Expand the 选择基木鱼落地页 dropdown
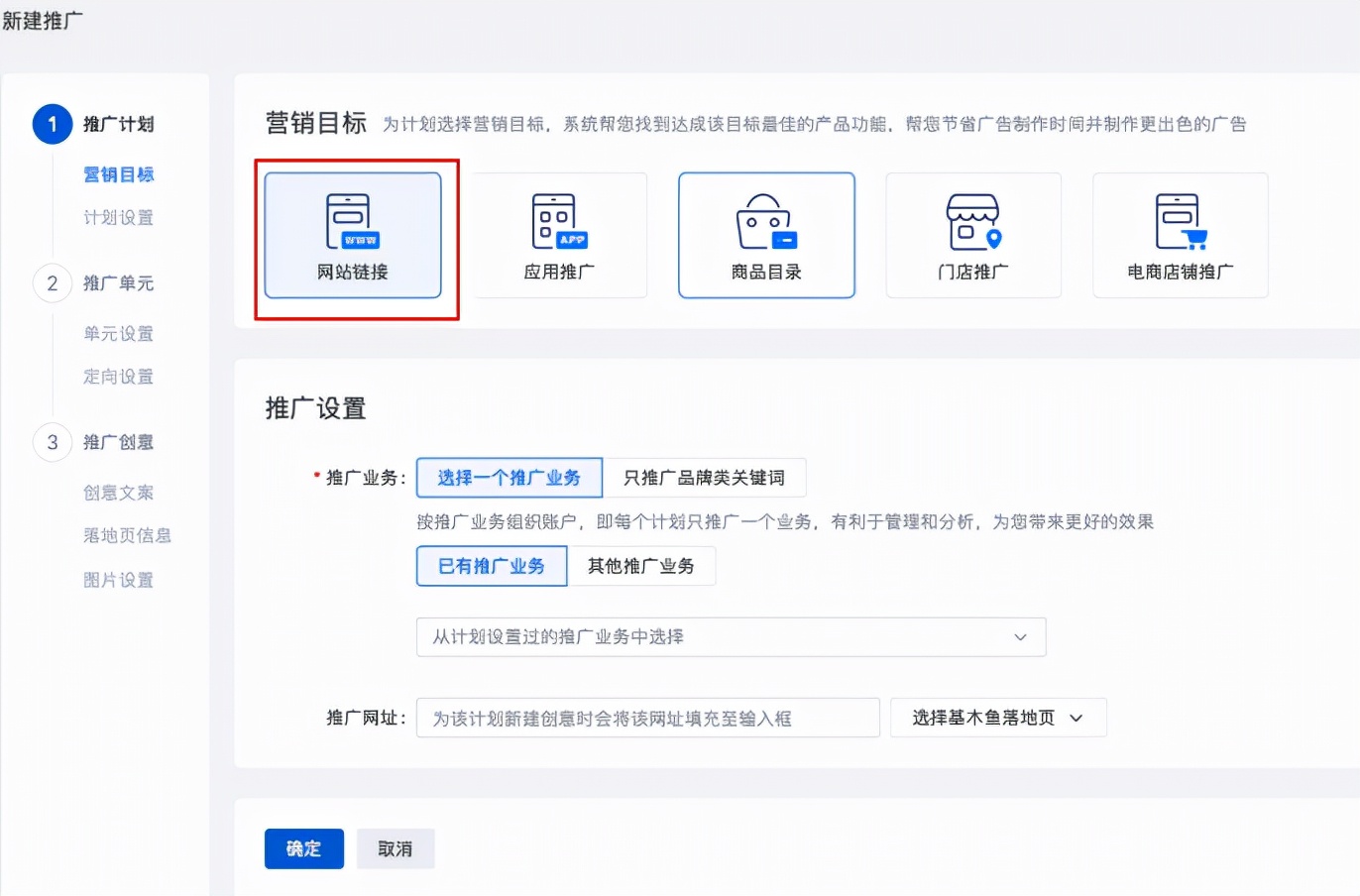1360x896 pixels. tap(998, 718)
